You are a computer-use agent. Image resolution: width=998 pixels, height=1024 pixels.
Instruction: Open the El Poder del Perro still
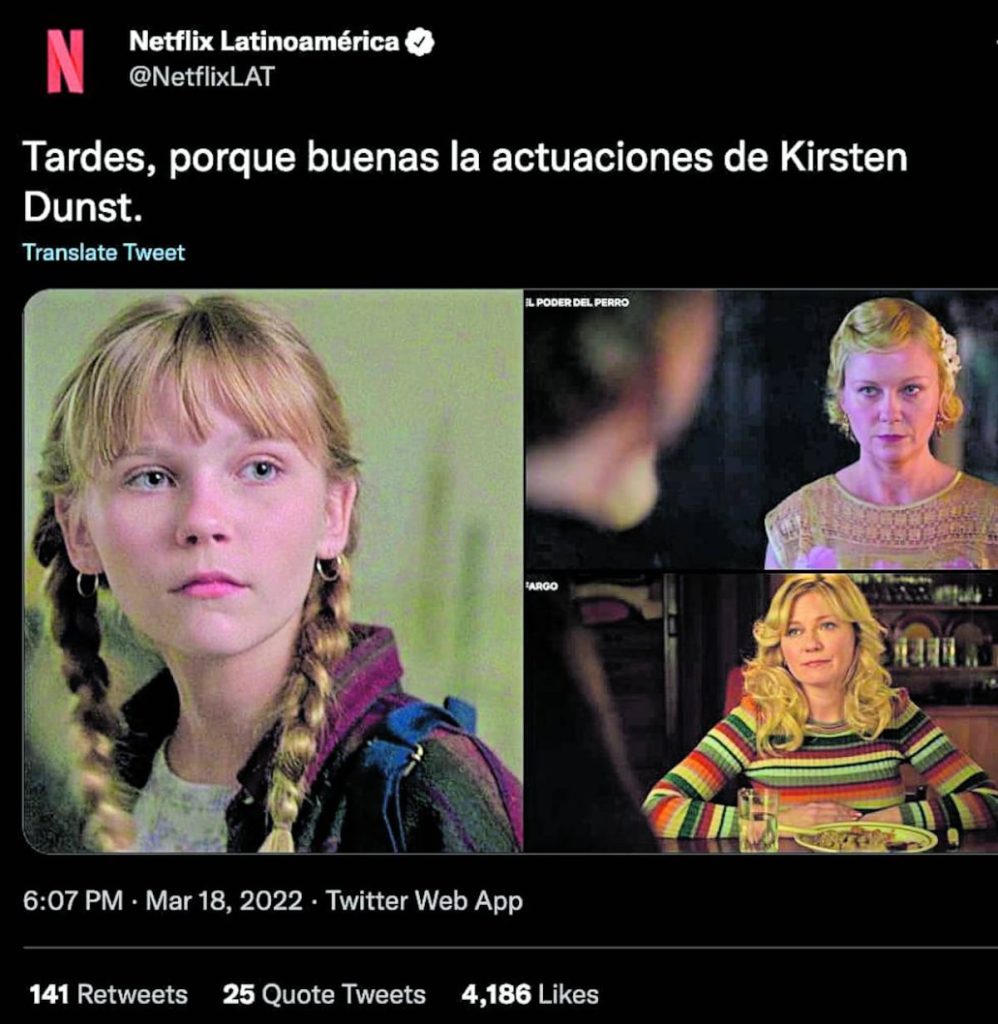click(762, 430)
